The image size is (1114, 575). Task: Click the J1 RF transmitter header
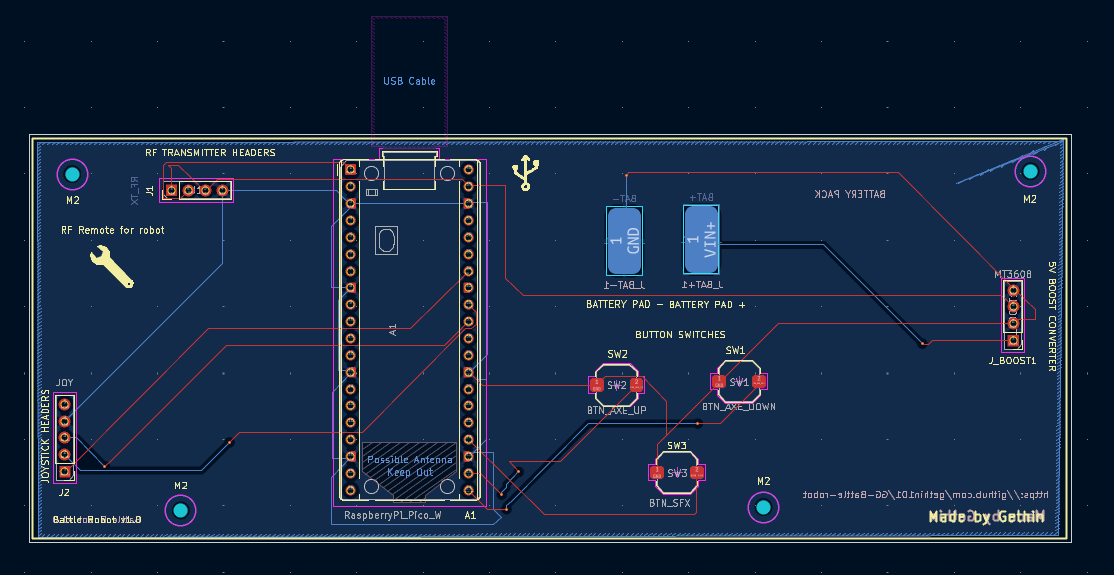(x=197, y=190)
